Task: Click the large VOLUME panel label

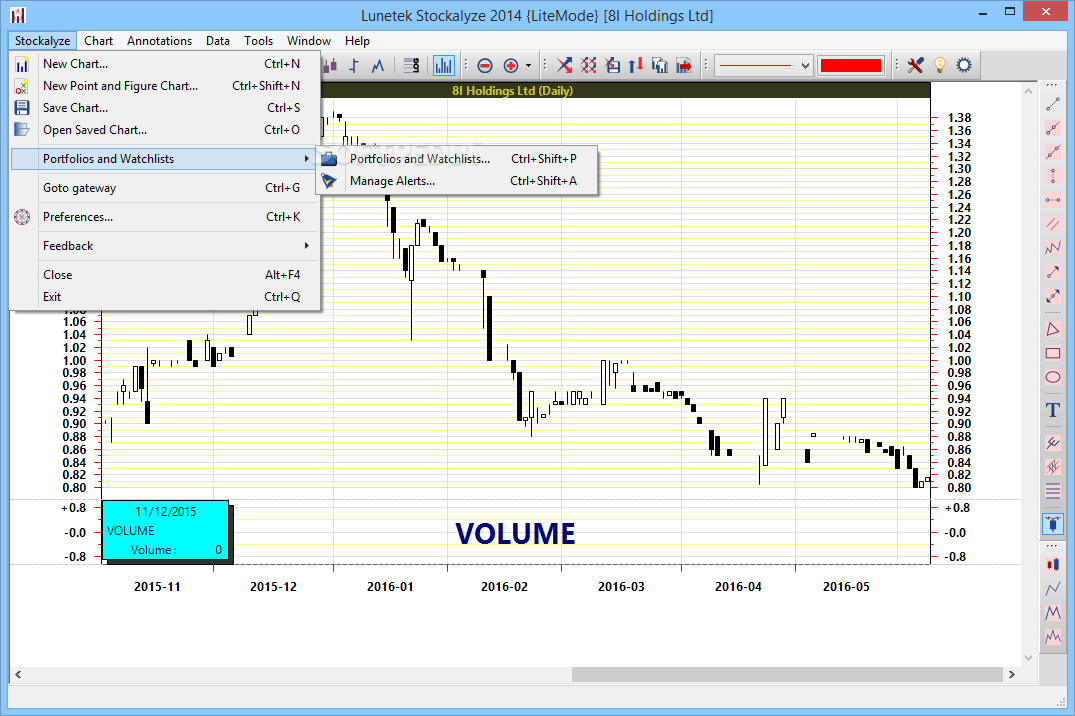Action: (516, 534)
